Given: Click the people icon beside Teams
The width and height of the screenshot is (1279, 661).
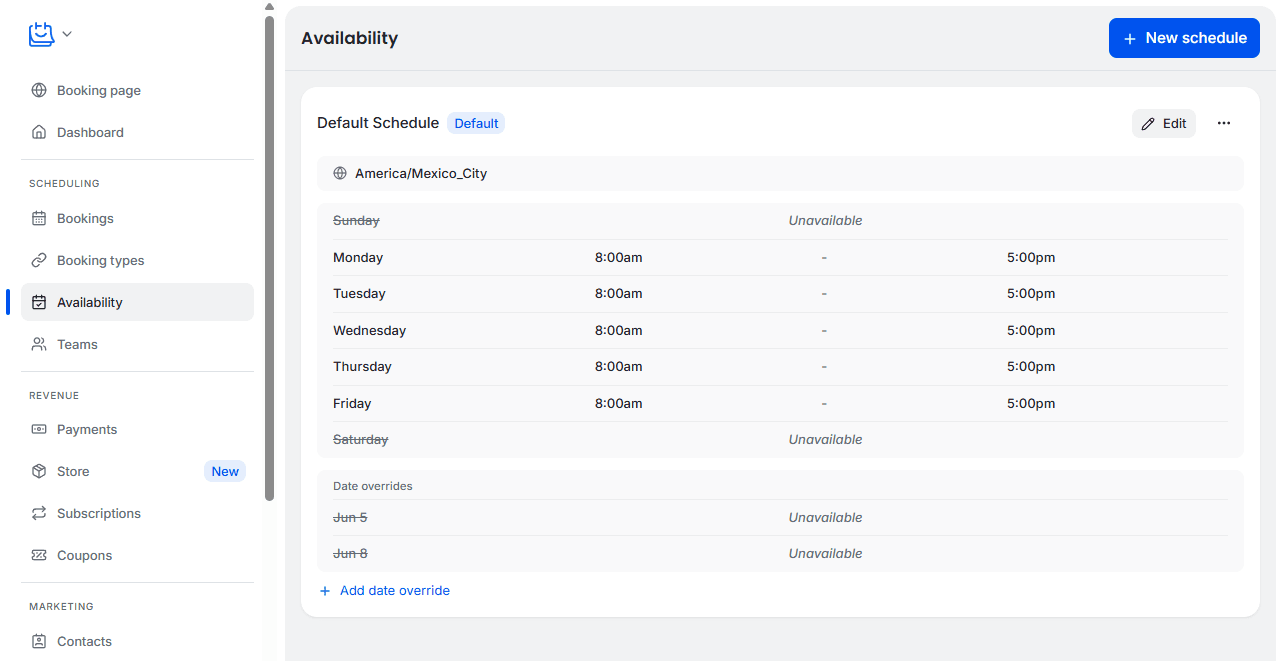Looking at the screenshot, I should (x=39, y=344).
